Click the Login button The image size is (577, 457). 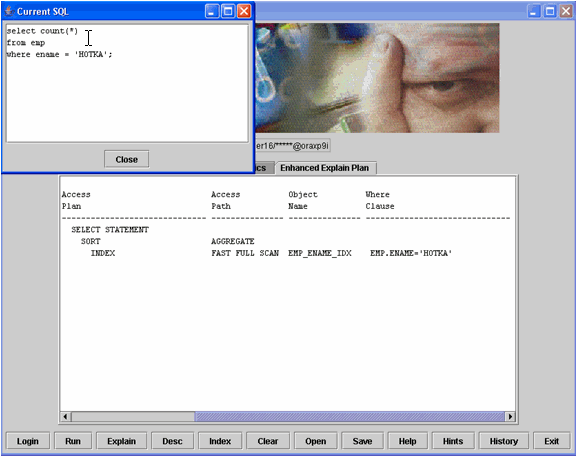click(28, 441)
